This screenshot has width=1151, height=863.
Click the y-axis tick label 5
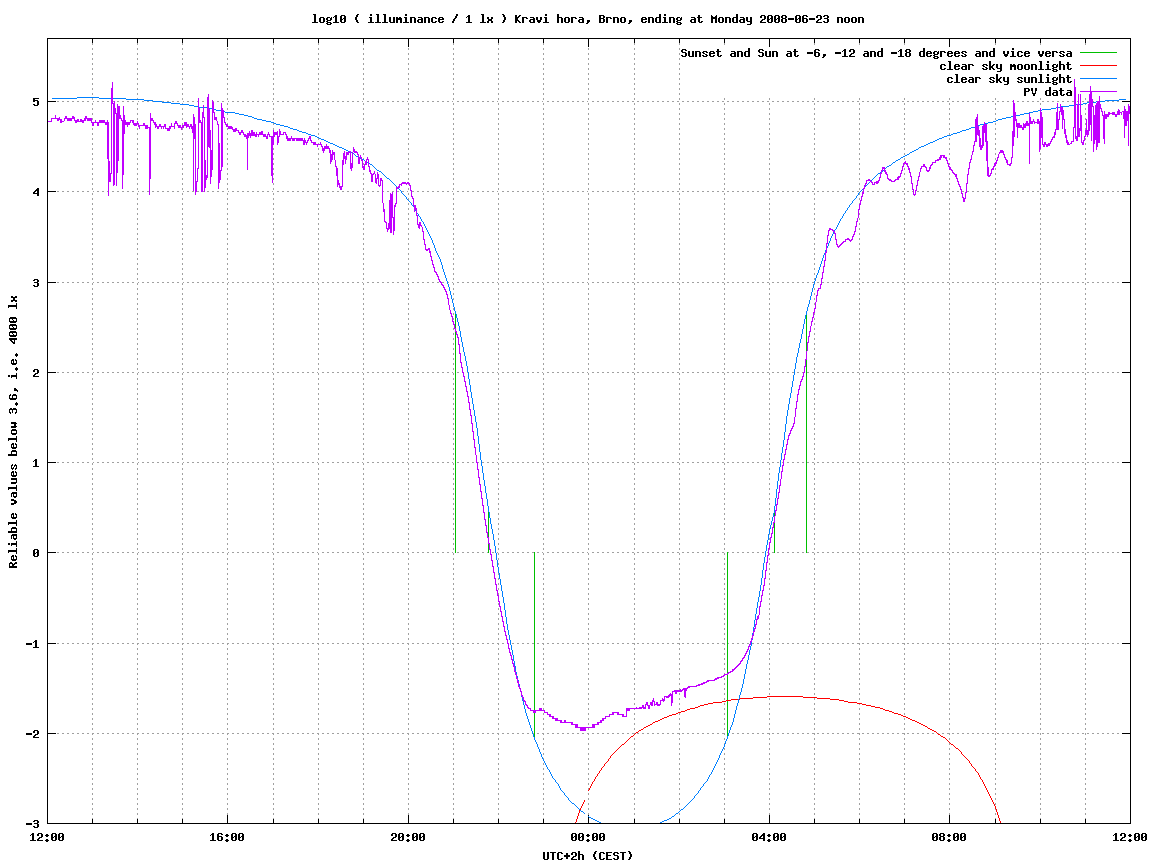point(36,102)
